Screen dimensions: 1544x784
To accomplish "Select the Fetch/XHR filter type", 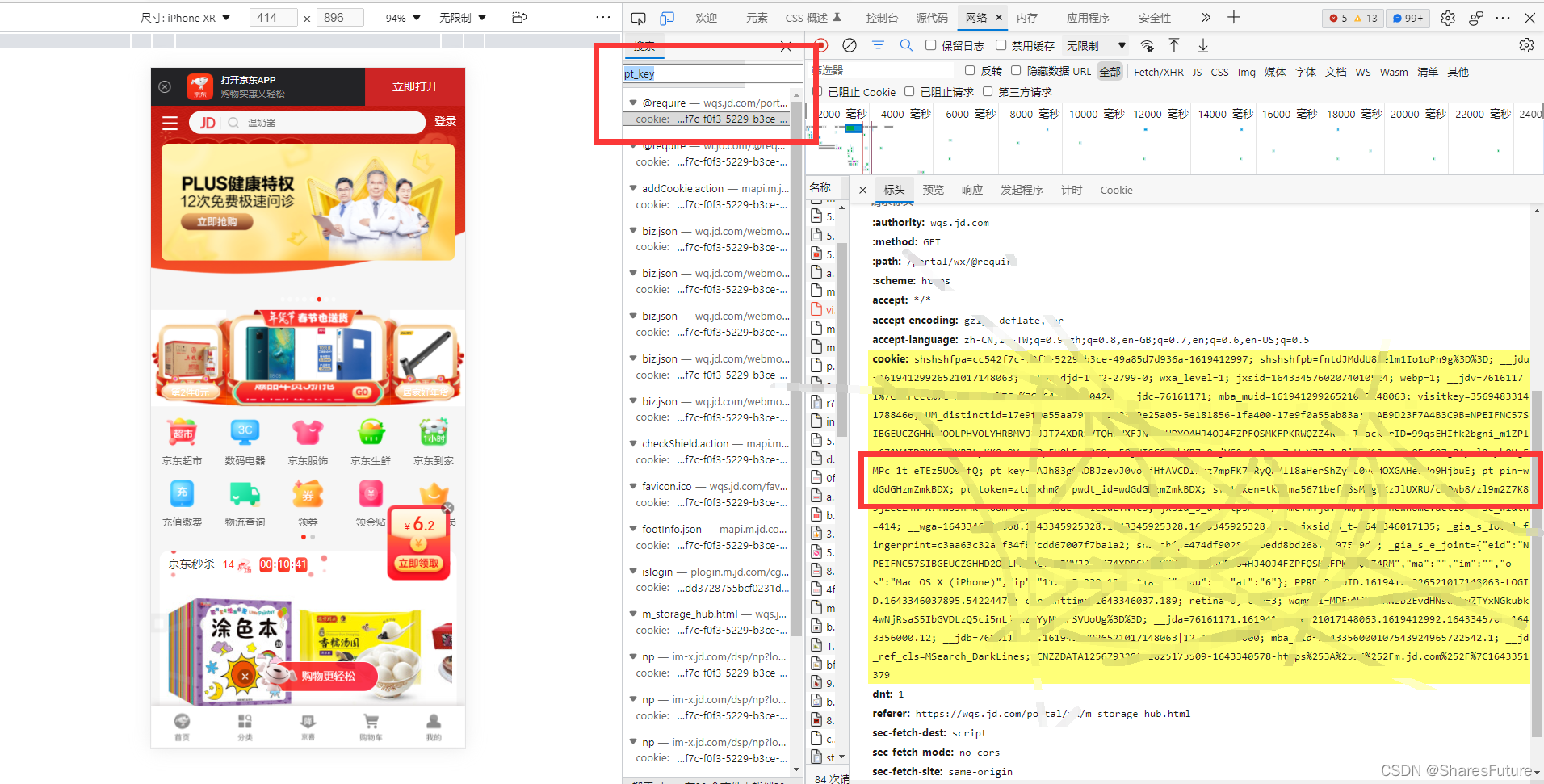I will (1158, 72).
